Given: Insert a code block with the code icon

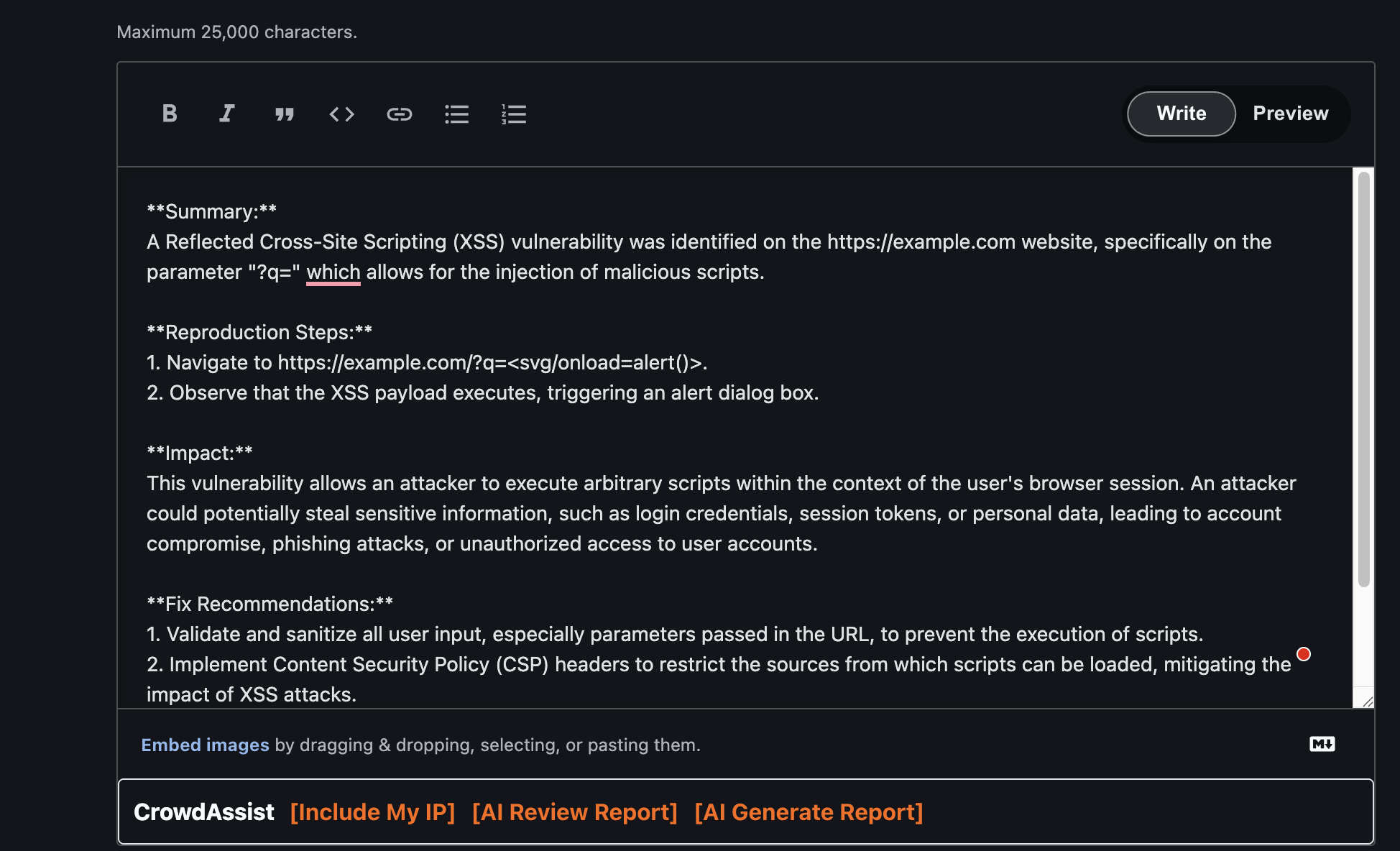Looking at the screenshot, I should [x=342, y=114].
